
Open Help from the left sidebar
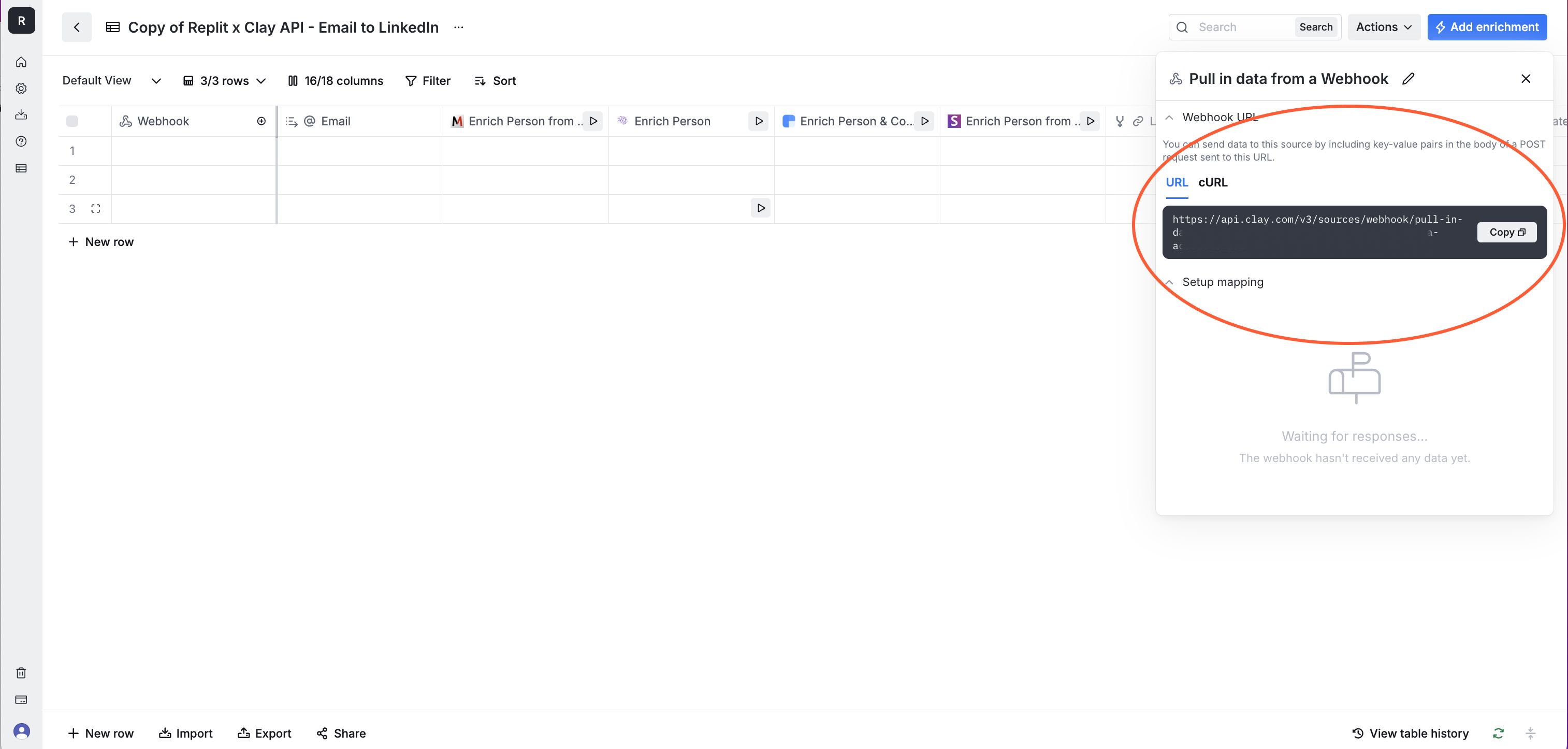coord(21,141)
